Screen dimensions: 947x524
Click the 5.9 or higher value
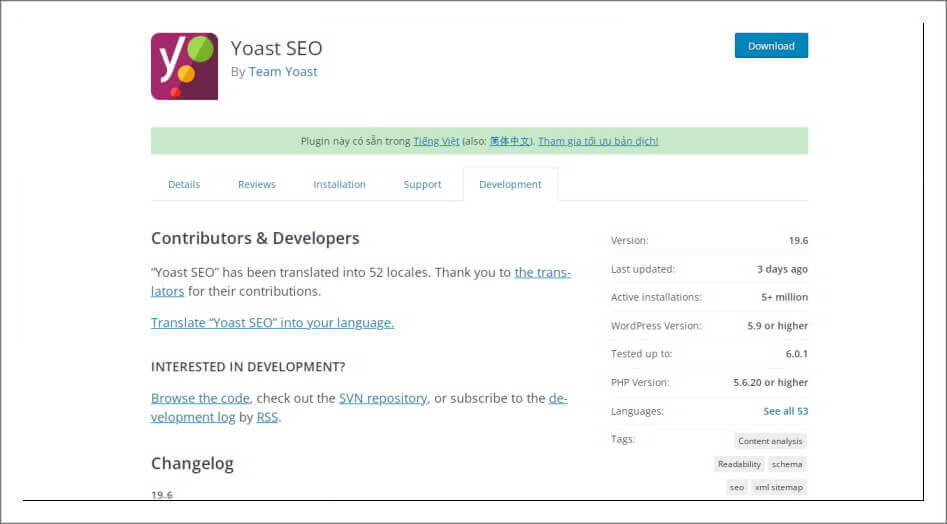coord(777,326)
